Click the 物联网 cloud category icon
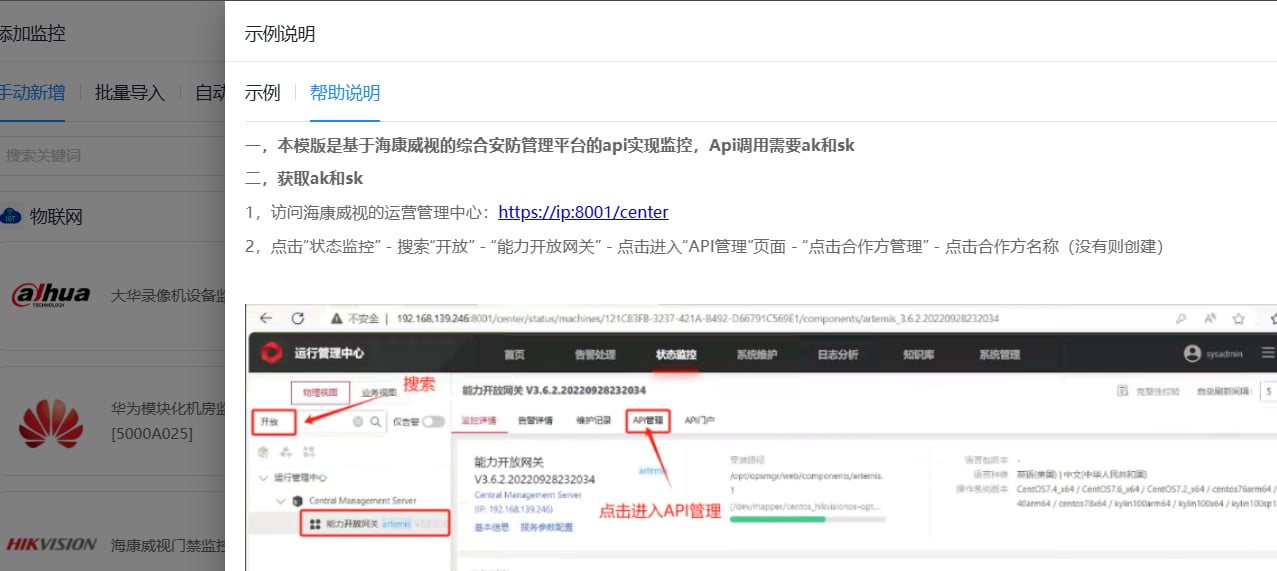The height and width of the screenshot is (571, 1277). pos(12,217)
